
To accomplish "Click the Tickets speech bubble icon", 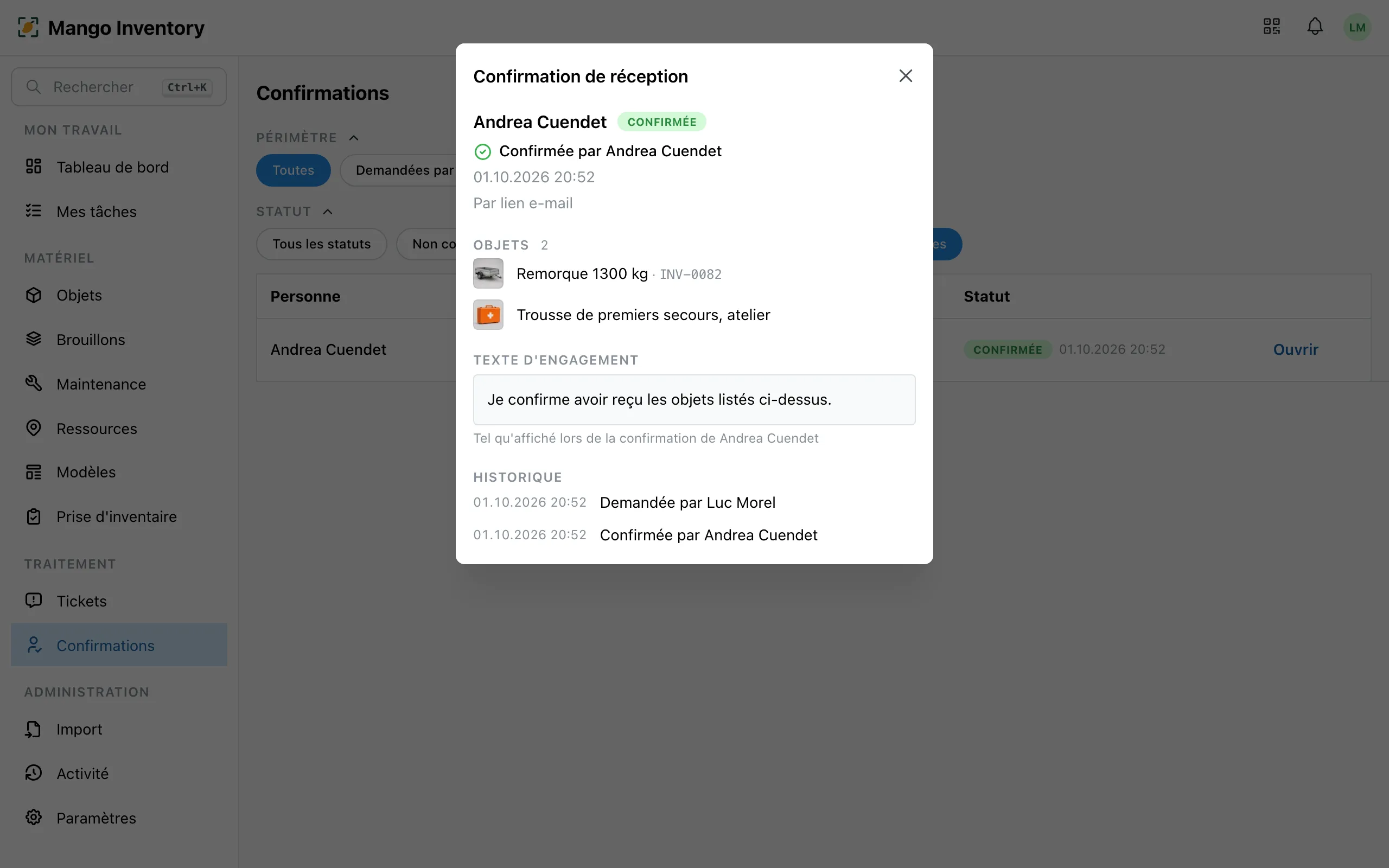I will [34, 601].
